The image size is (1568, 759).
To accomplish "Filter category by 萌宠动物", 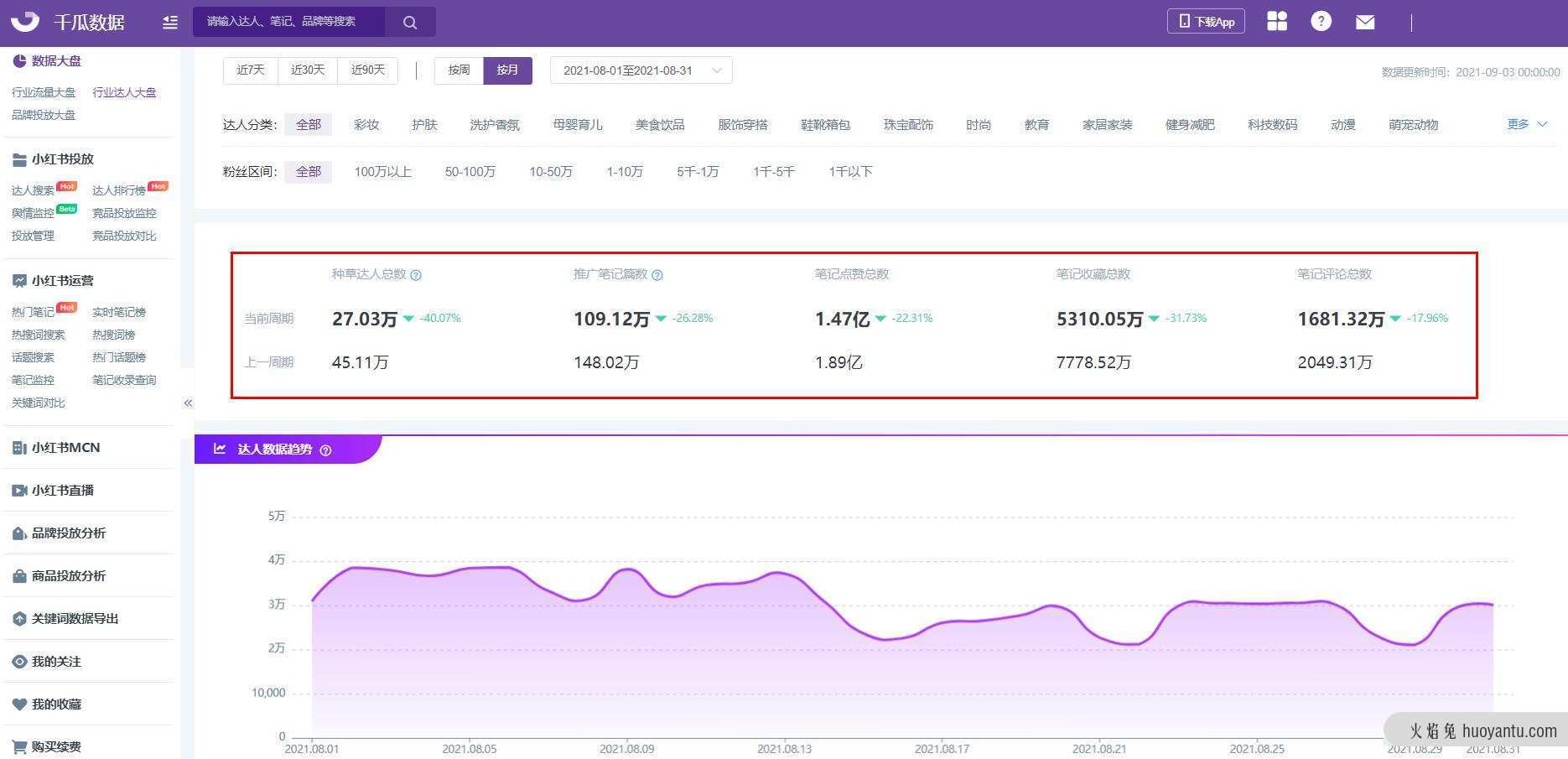I will [x=1414, y=125].
